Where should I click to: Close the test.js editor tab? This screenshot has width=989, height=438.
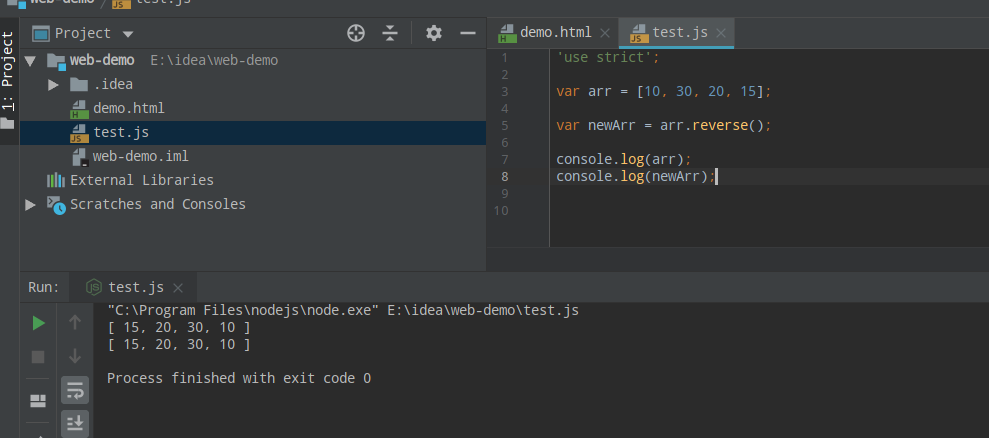[x=722, y=33]
